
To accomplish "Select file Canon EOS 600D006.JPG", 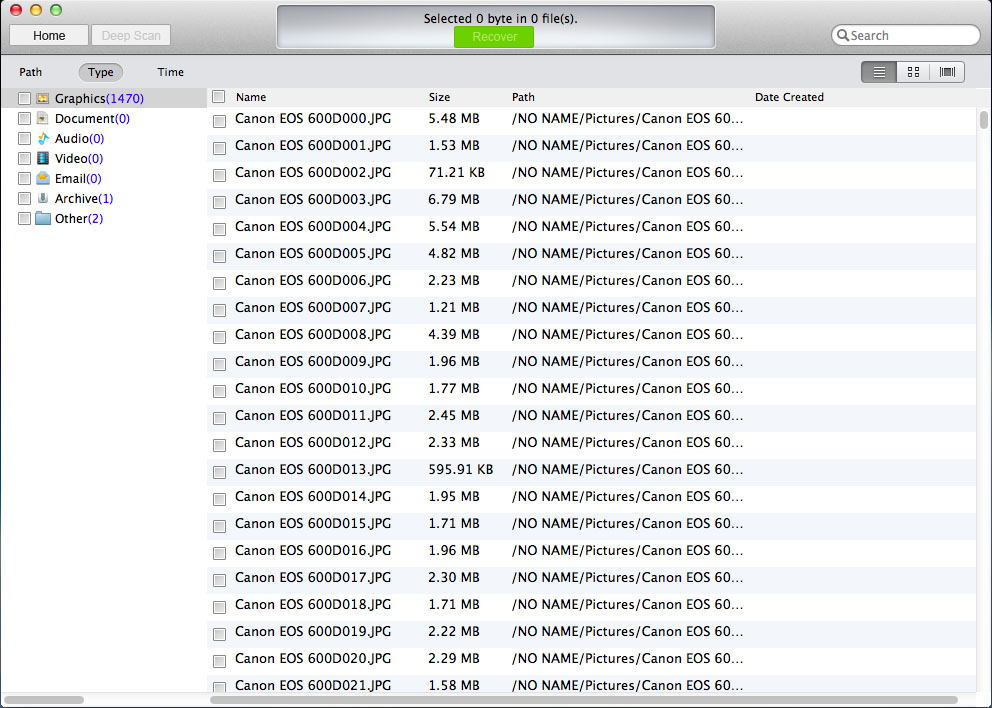I will [x=313, y=280].
